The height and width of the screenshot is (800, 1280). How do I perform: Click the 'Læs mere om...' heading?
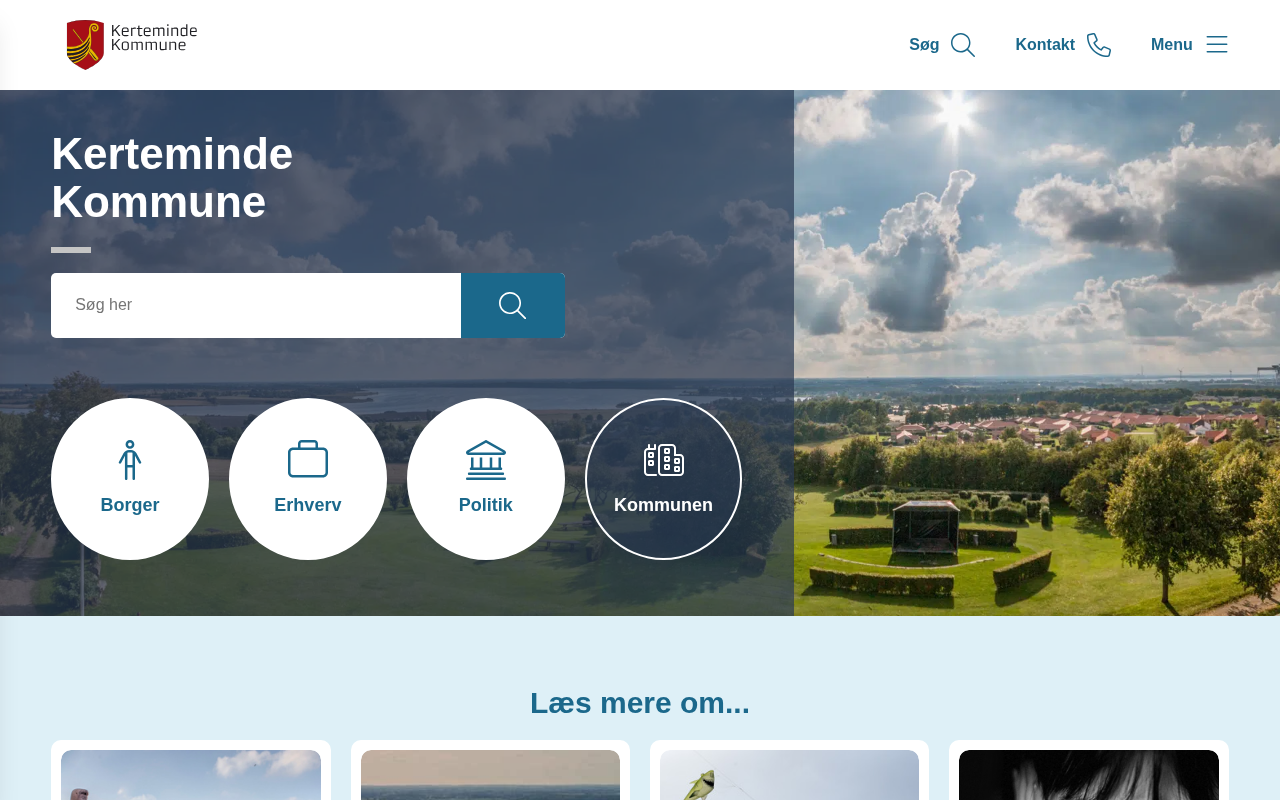coord(640,703)
